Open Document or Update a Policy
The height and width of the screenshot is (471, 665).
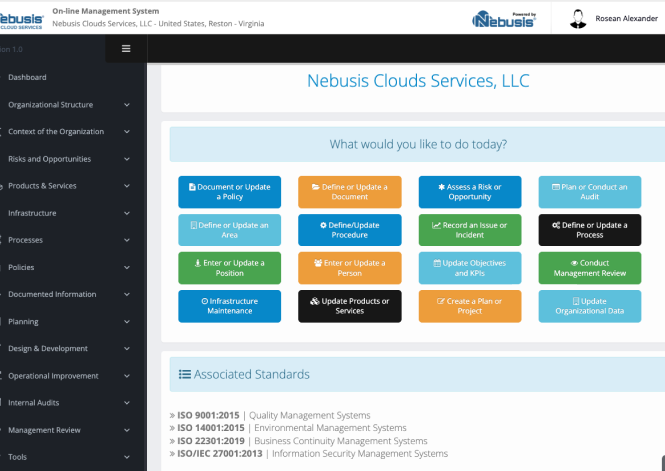click(x=230, y=192)
